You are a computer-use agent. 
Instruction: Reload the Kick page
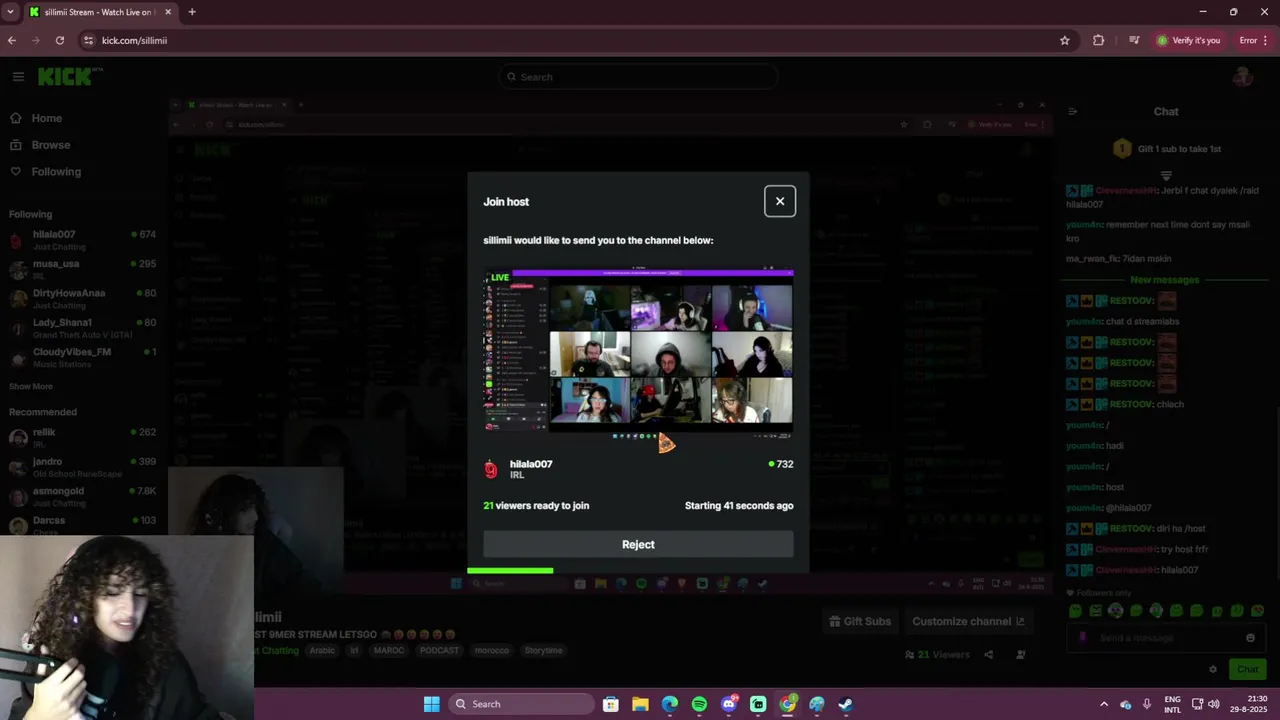tap(60, 40)
